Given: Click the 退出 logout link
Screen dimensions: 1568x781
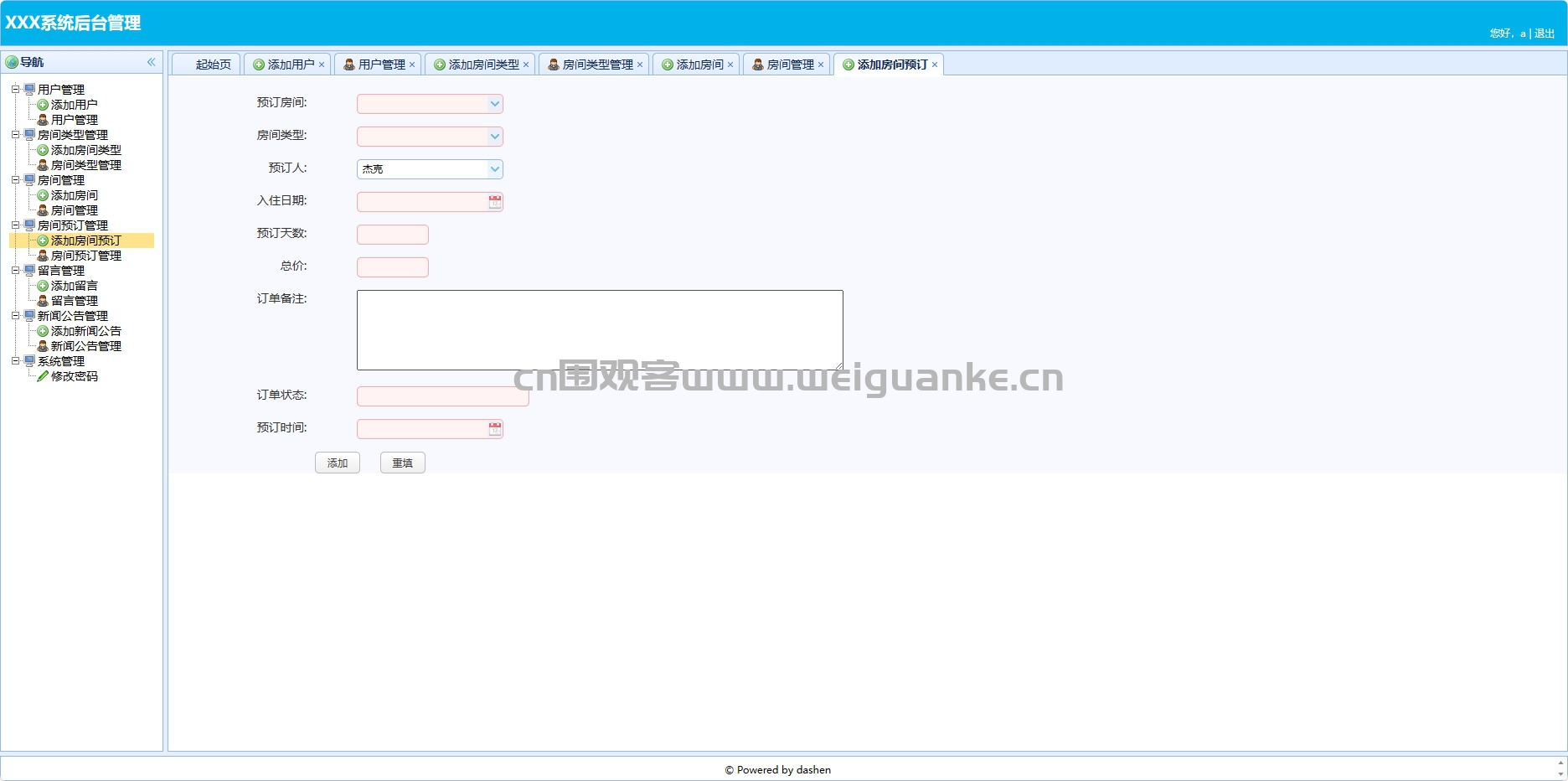Looking at the screenshot, I should (1545, 34).
